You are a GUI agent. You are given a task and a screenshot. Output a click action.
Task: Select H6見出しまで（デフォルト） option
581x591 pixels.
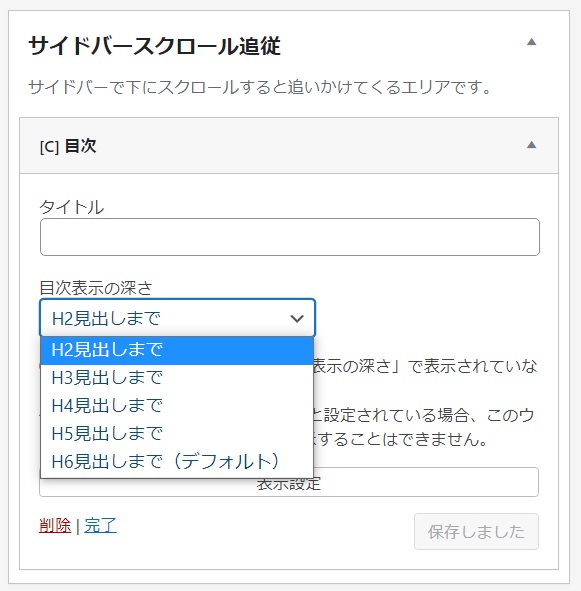pos(177,461)
